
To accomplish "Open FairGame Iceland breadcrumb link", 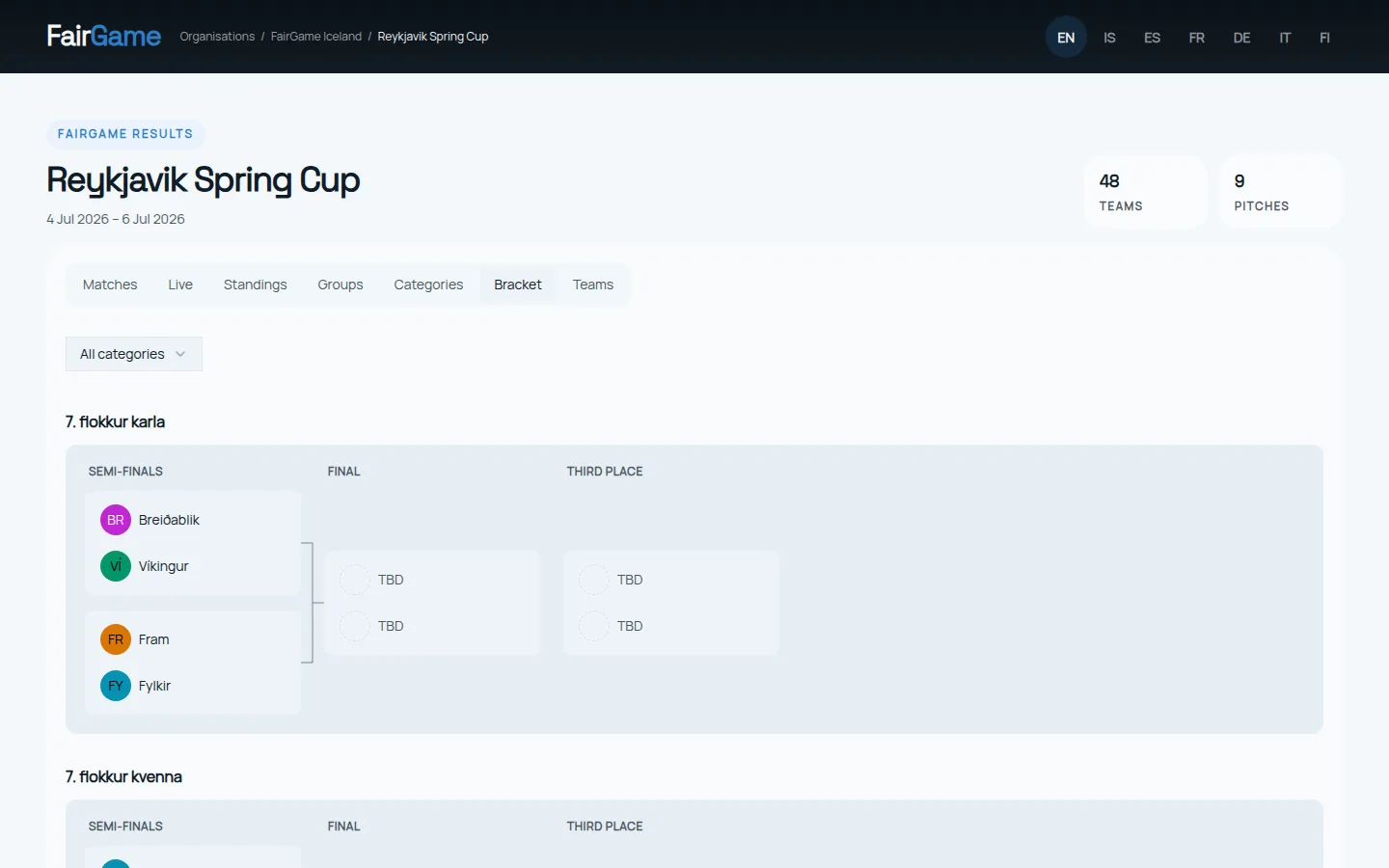I will [x=316, y=37].
